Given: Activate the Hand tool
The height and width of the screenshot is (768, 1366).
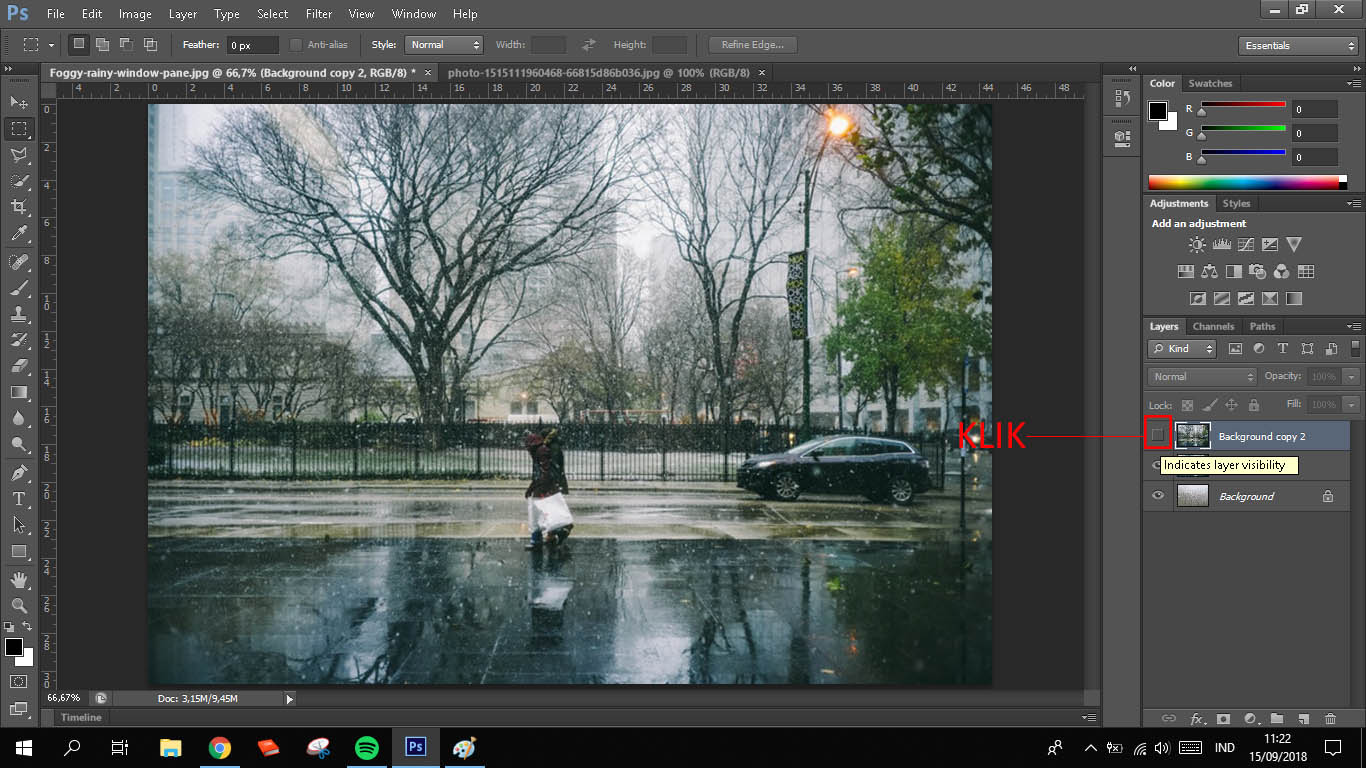Looking at the screenshot, I should [19, 579].
